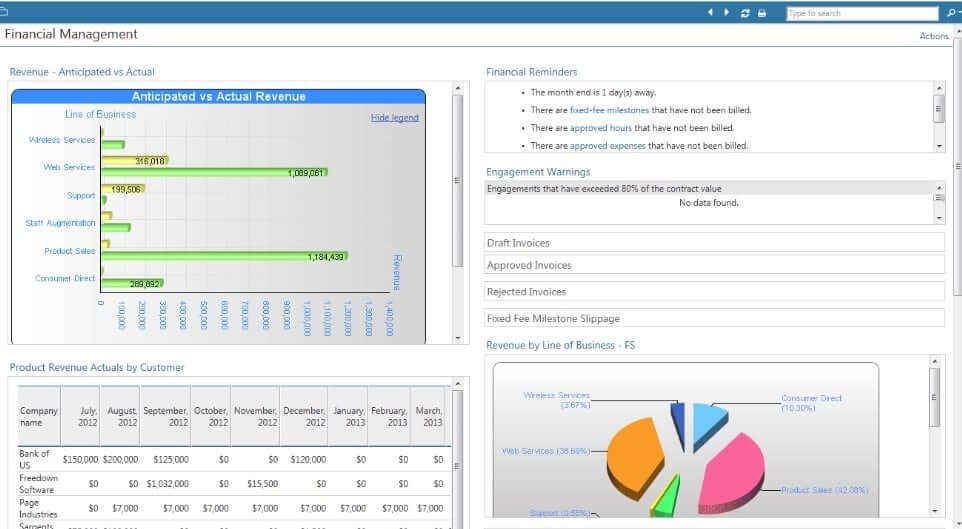This screenshot has height=529, width=962.
Task: Click the magnifier search icon
Action: pyautogui.click(x=949, y=13)
